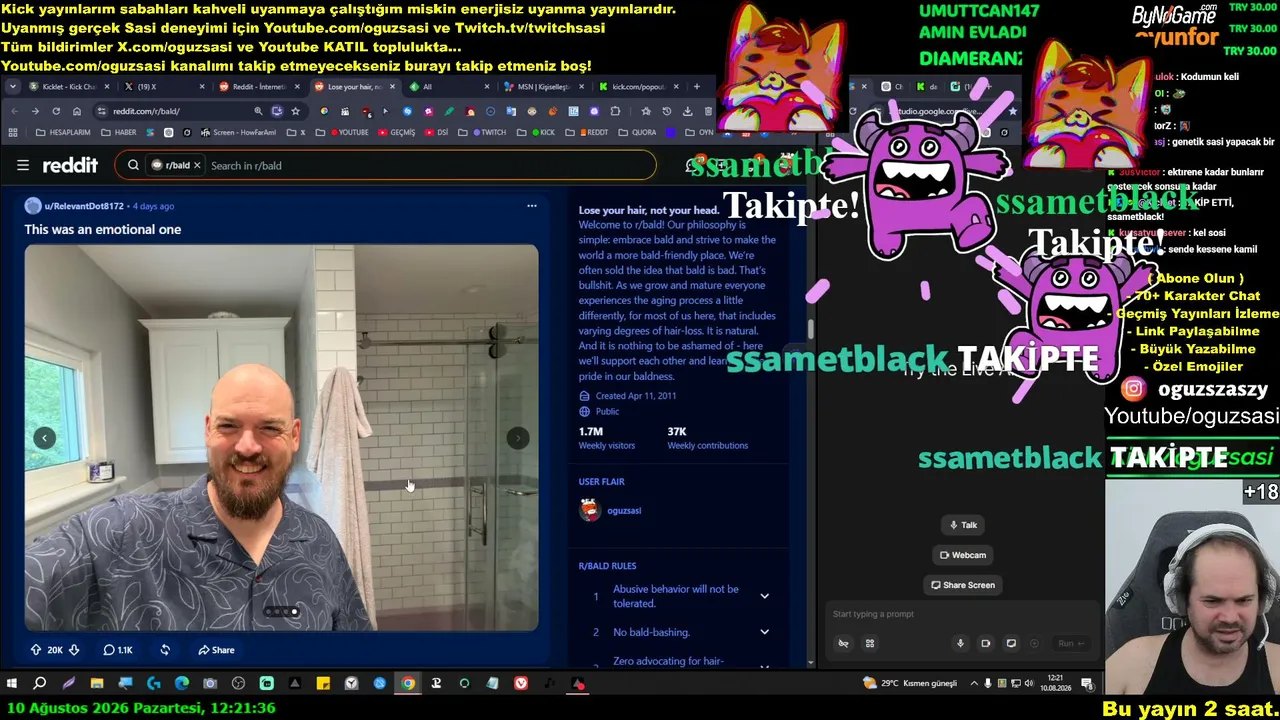The image size is (1280, 720).
Task: Show the previous image in the gallery
Action: tap(45, 438)
